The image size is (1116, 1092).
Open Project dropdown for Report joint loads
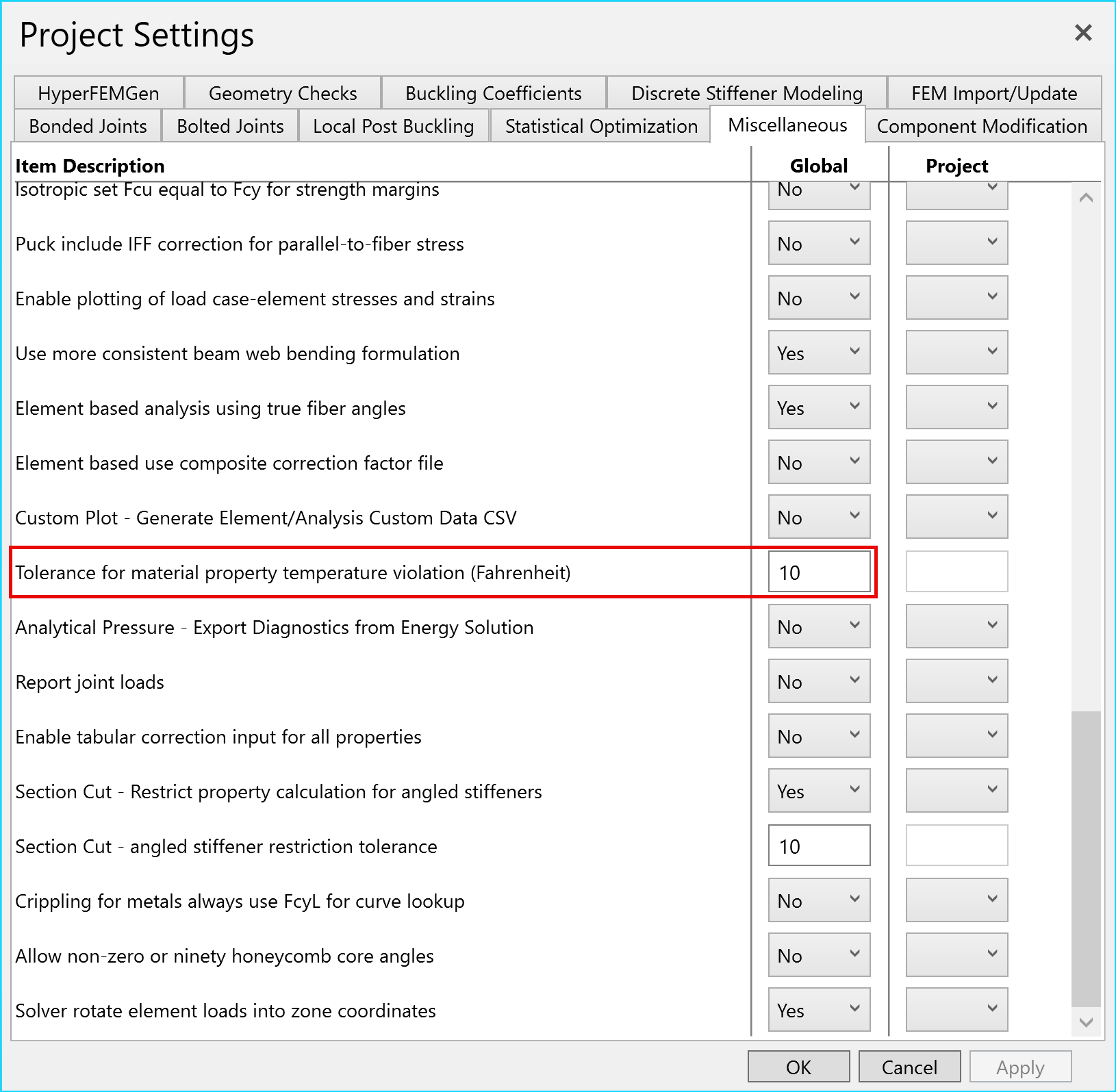click(956, 681)
